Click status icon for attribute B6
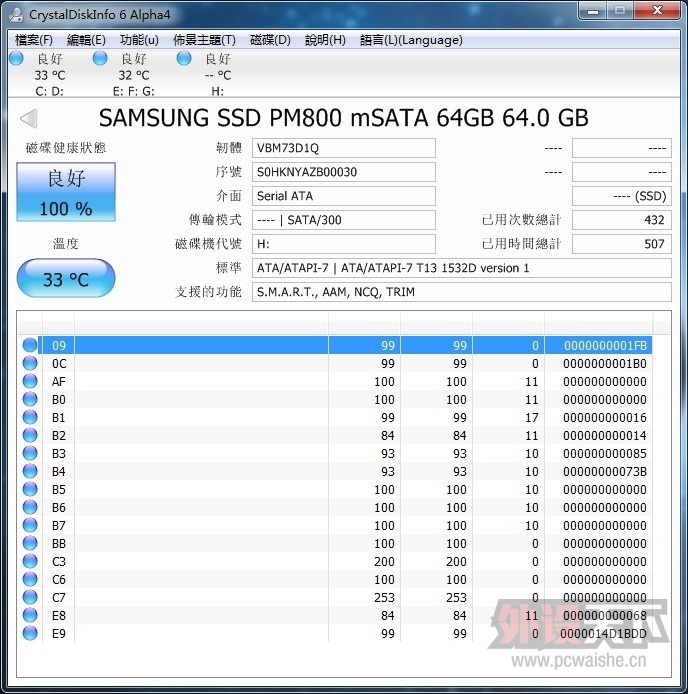 [30, 507]
